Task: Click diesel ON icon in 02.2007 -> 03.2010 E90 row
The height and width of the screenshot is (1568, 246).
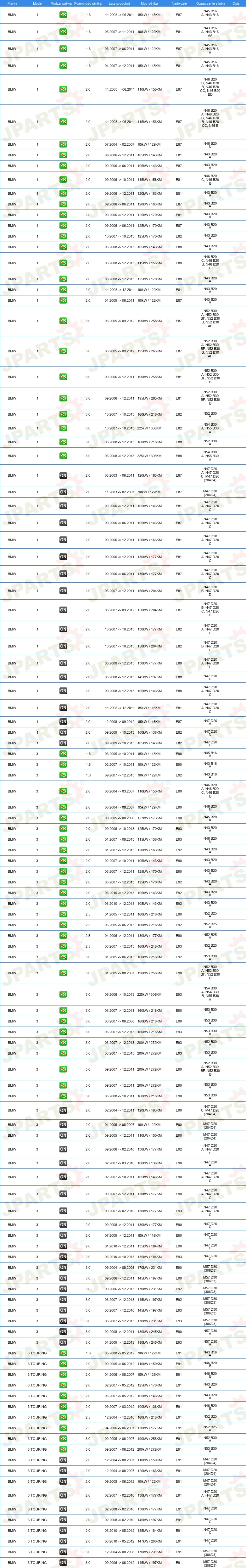Action: (63, 1163)
